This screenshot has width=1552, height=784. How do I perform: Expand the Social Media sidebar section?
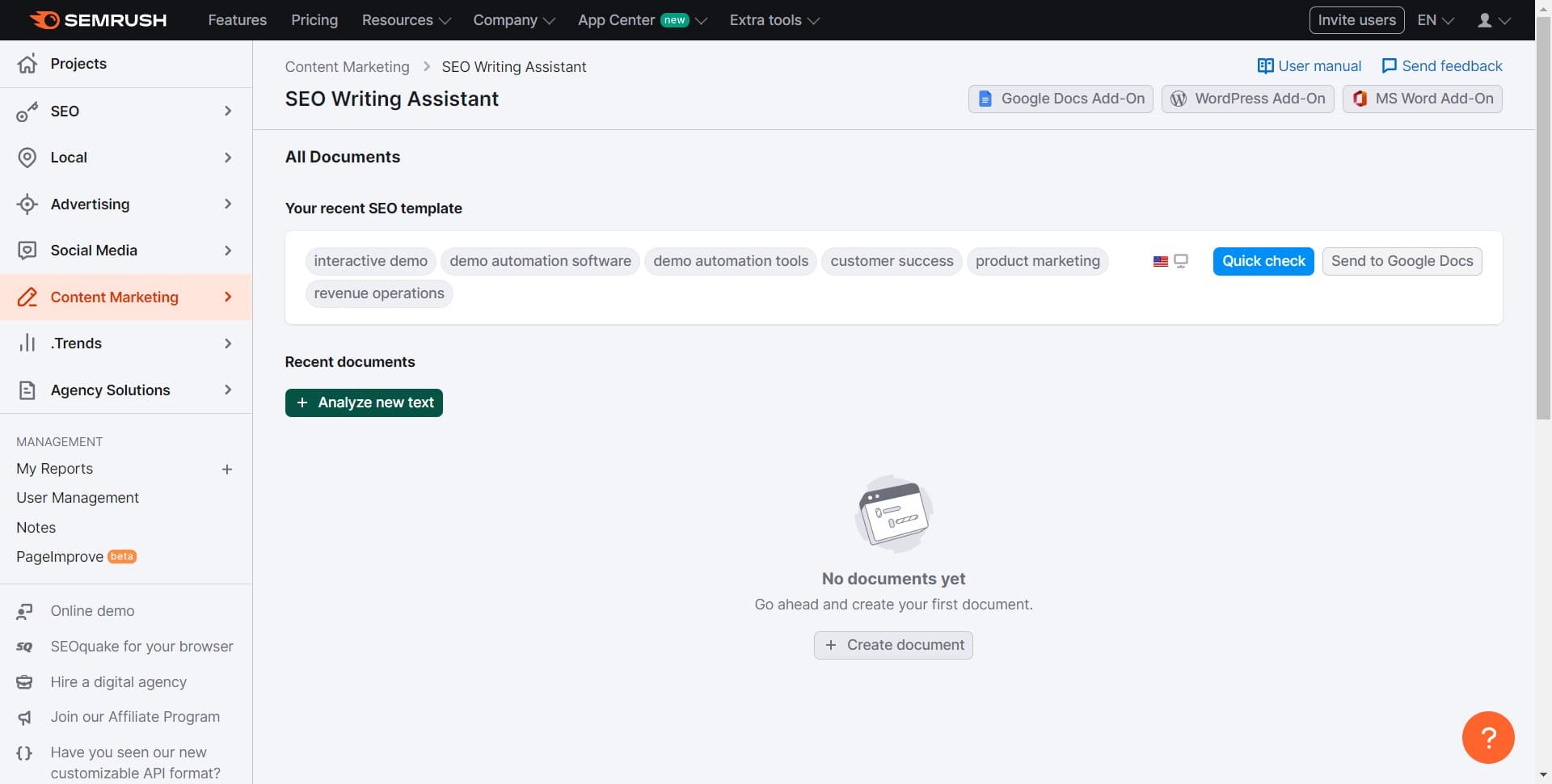point(227,251)
